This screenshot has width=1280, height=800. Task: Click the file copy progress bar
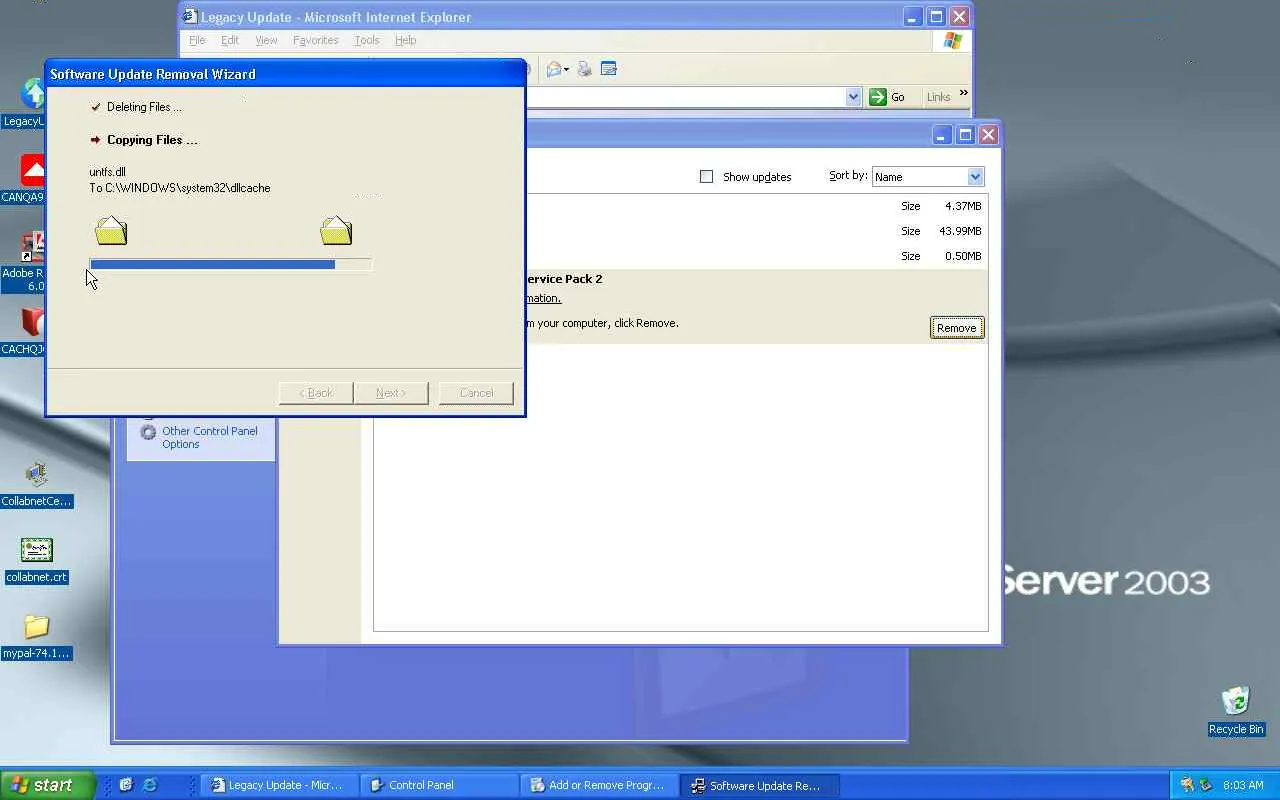pyautogui.click(x=231, y=265)
